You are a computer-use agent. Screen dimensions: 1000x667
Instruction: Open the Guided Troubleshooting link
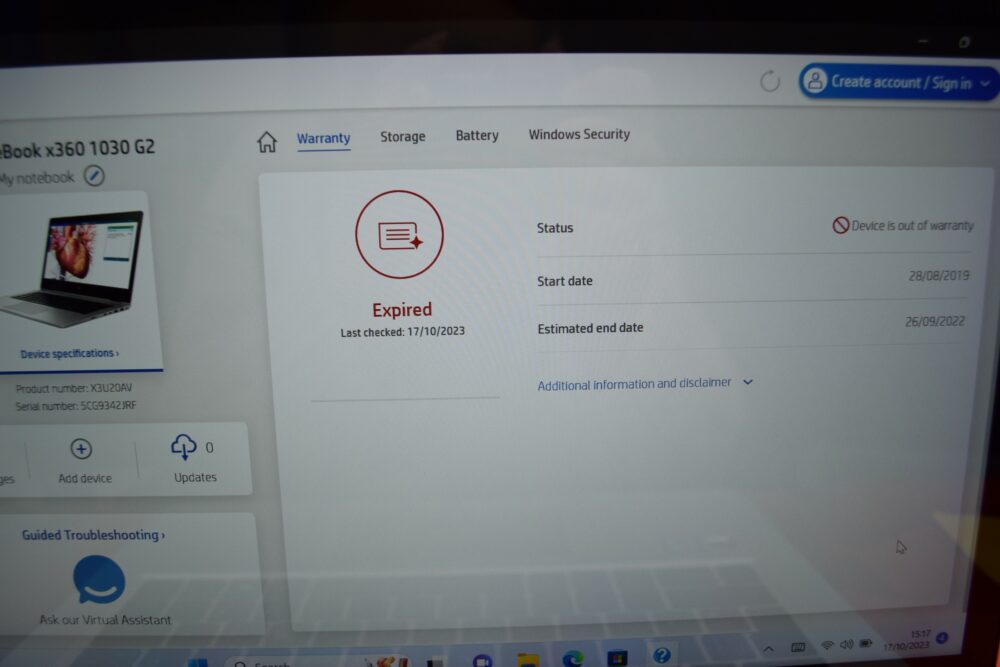93,535
